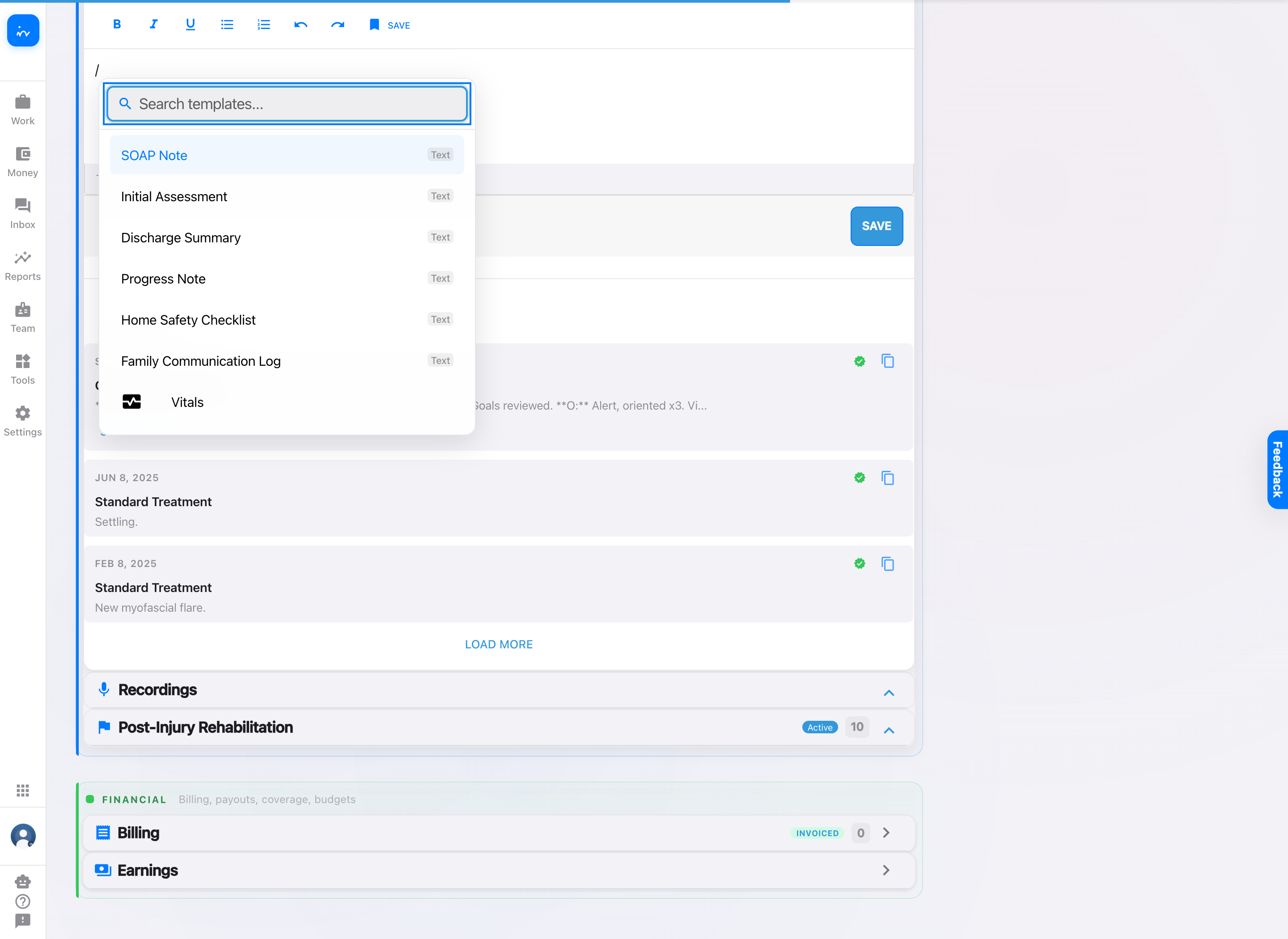Open the help question mark icon

pyautogui.click(x=23, y=901)
